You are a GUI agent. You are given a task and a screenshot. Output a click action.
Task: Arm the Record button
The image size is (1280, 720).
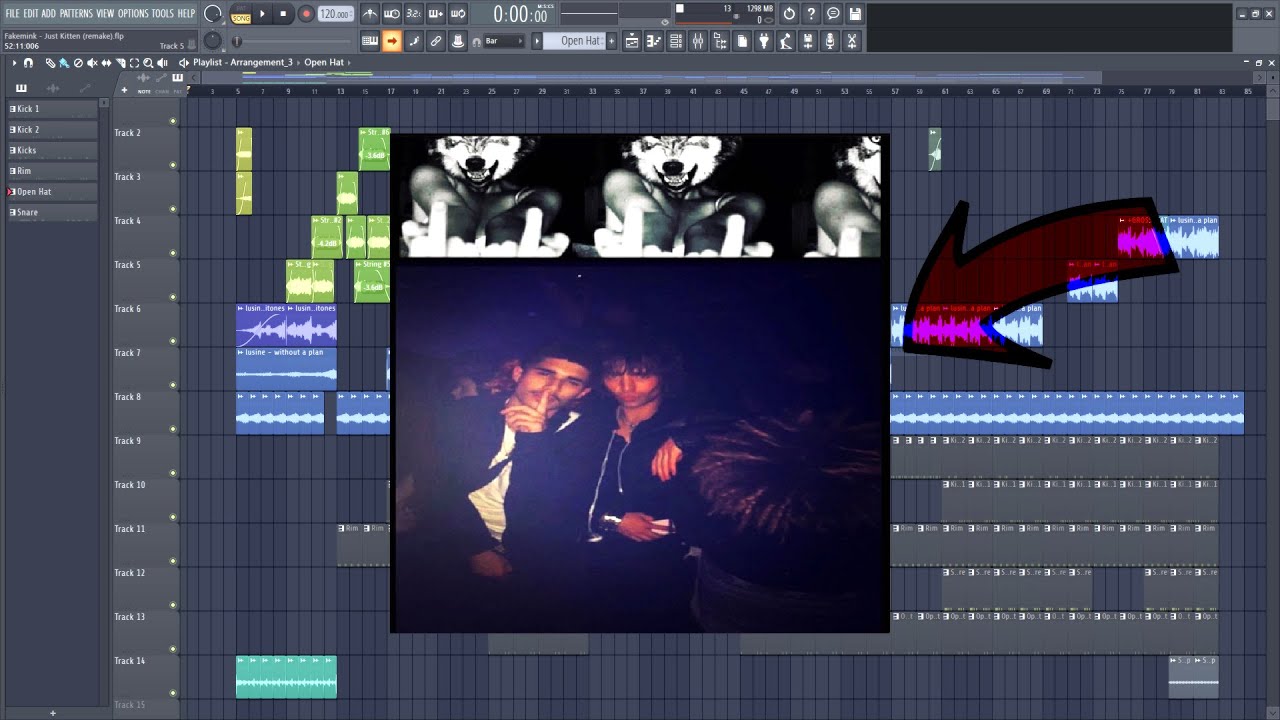pos(306,14)
